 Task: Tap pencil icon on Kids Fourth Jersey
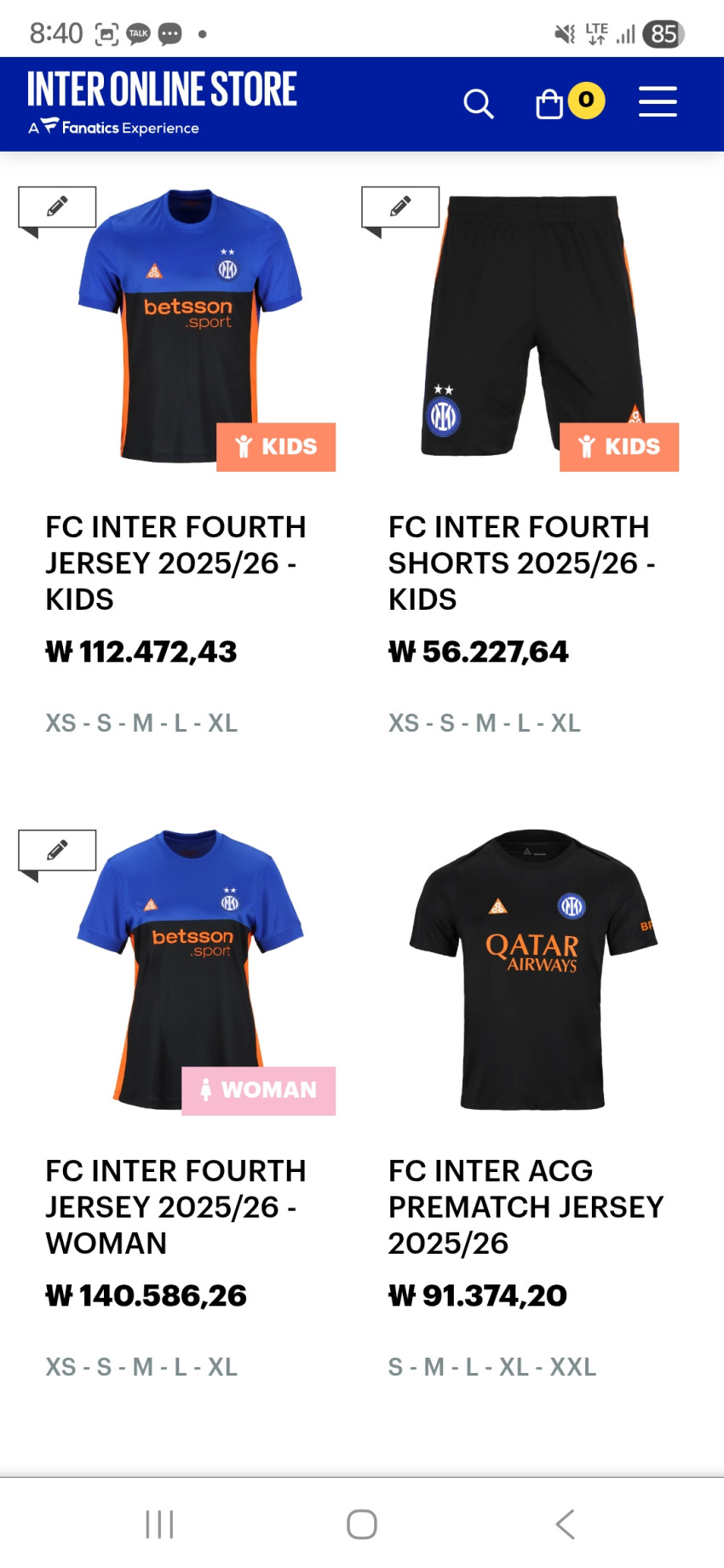pos(57,207)
